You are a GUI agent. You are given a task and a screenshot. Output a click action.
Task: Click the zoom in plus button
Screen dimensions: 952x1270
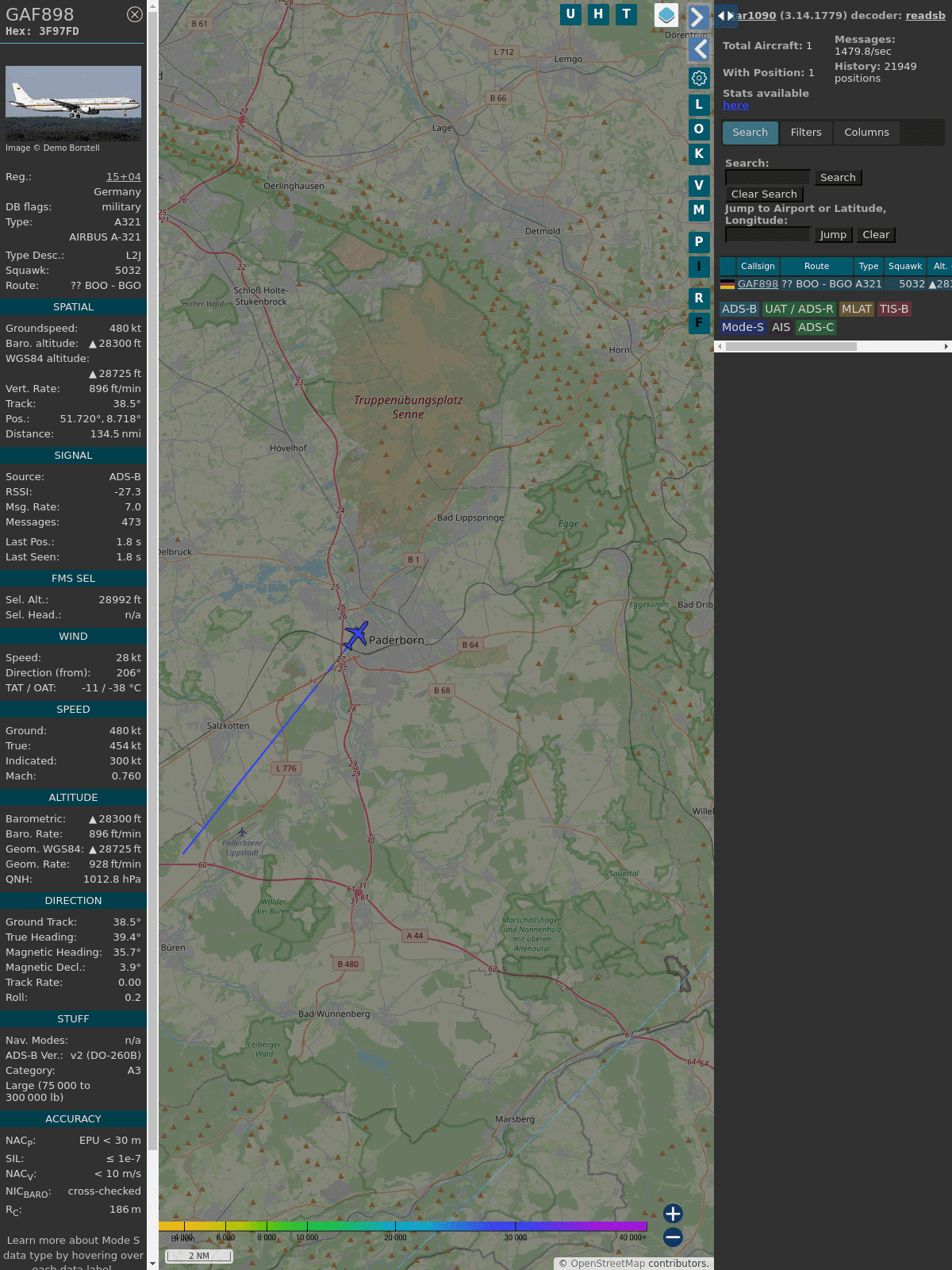(673, 1214)
